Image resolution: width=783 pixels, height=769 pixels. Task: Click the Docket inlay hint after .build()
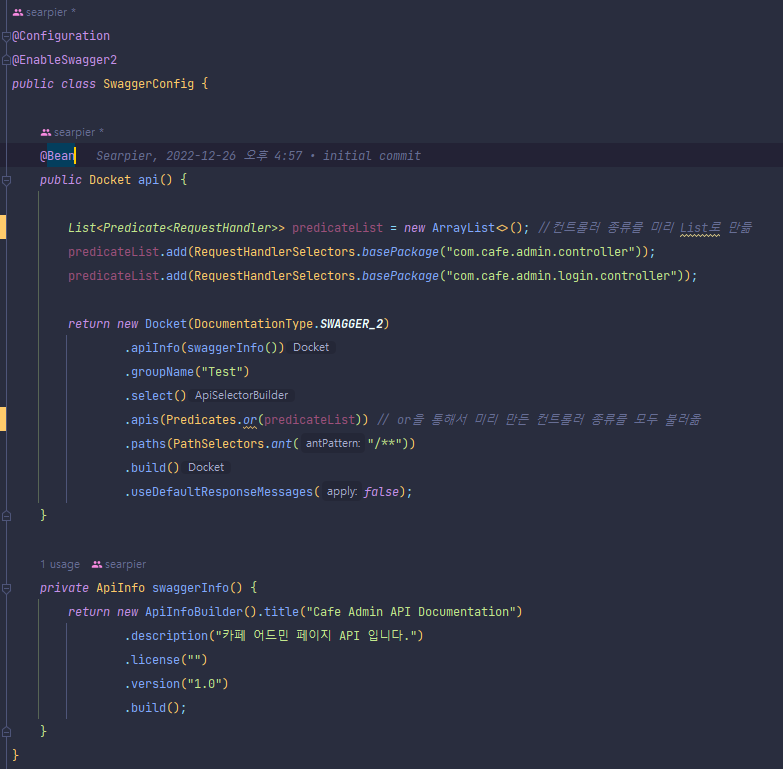coord(206,467)
